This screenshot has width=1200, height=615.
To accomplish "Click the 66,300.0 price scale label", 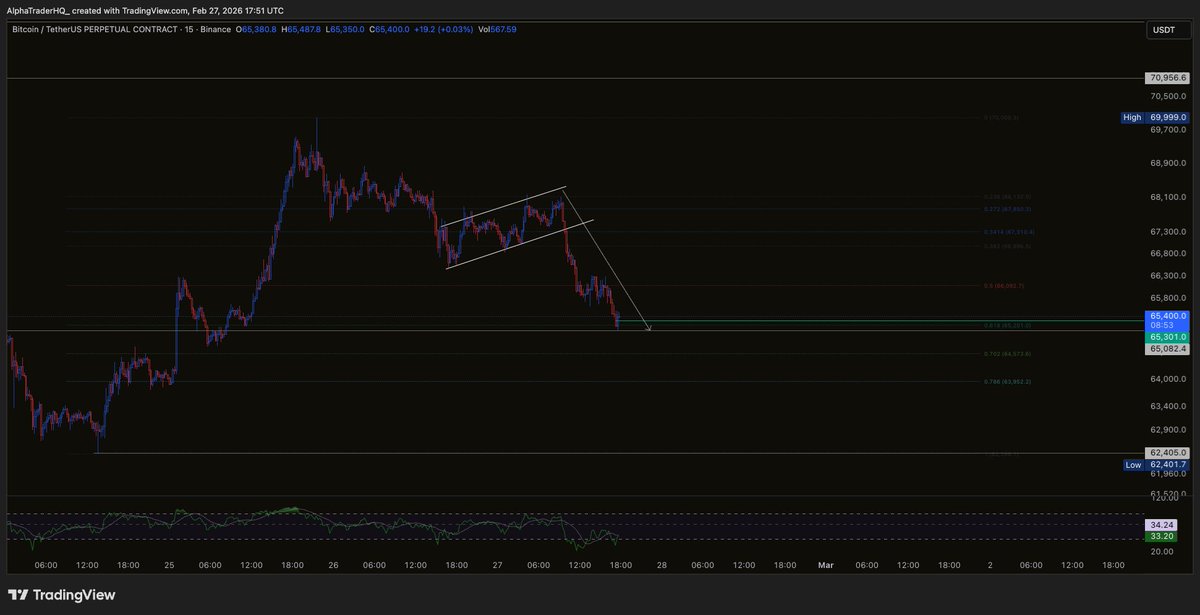I will point(1168,275).
